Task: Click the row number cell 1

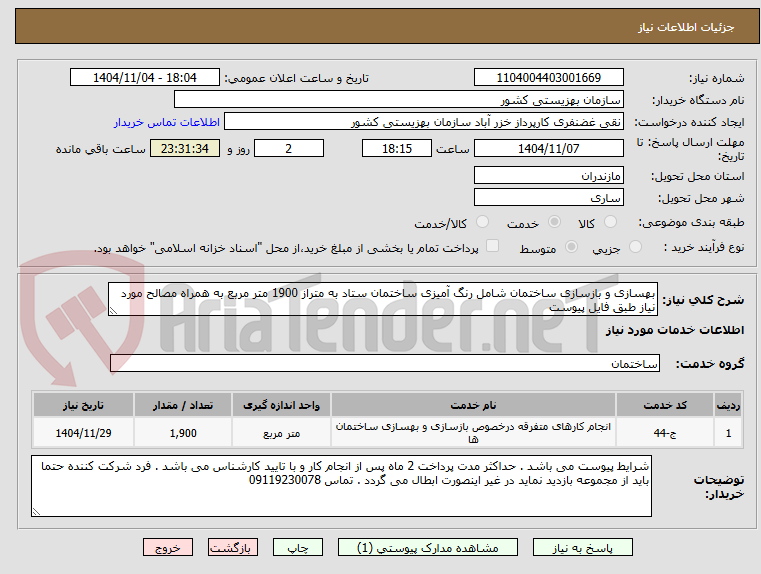Action: [728, 433]
